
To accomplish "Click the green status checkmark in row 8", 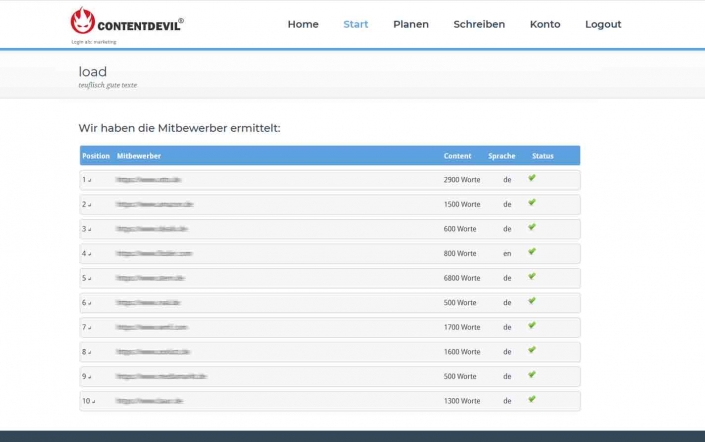I will point(532,350).
